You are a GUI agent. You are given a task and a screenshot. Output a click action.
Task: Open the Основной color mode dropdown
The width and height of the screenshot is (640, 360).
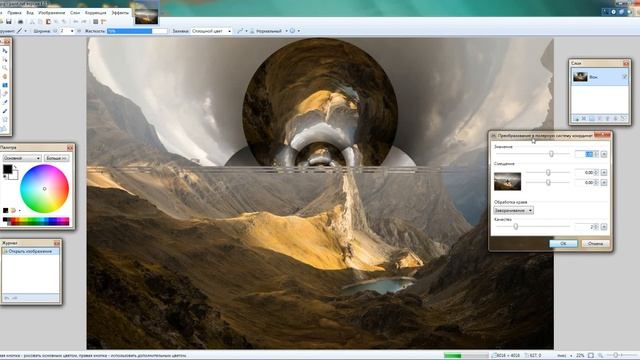click(22, 158)
